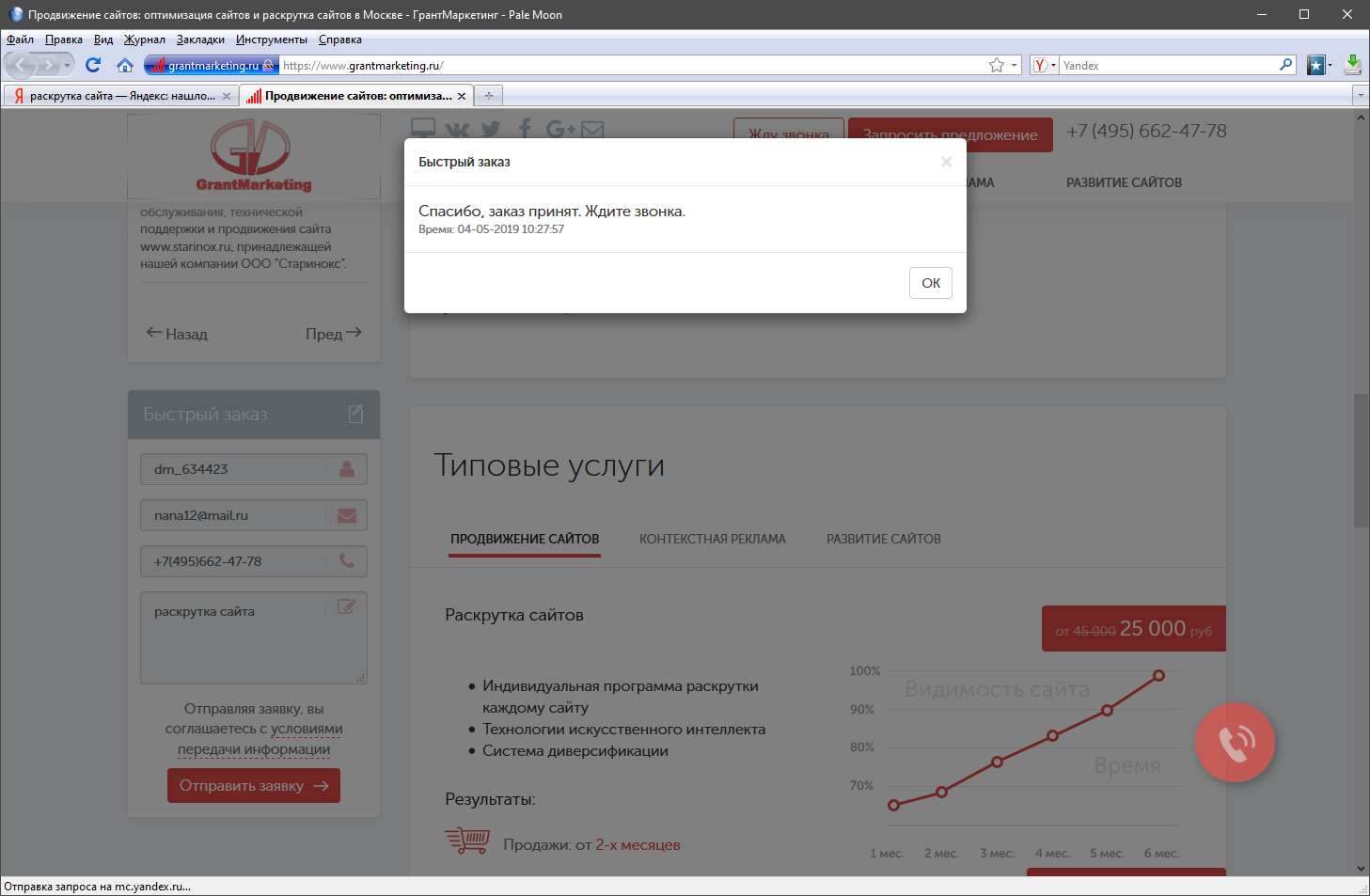Screen dimensions: 1370x896
Task: Select the РАЗВИТИЕ САЙТОВ tab under Типовые услуги
Action: 884,539
